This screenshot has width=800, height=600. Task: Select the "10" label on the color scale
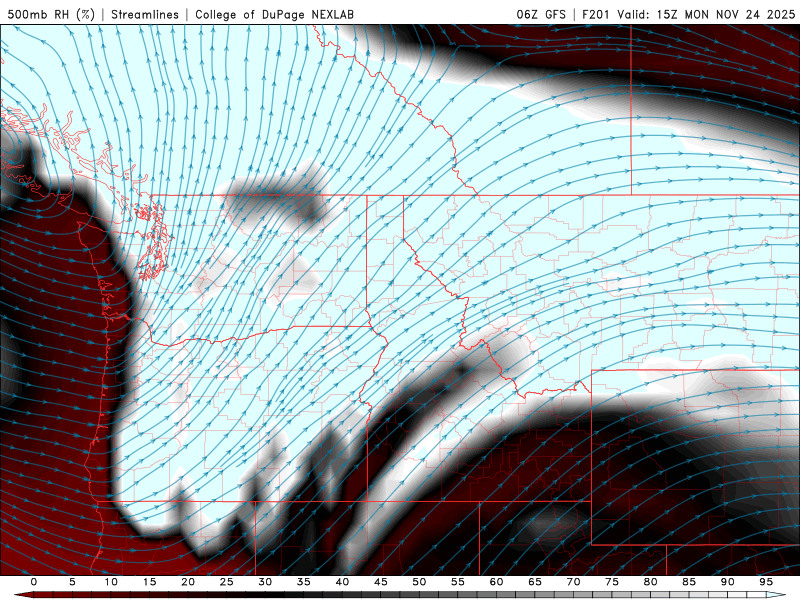pos(111,582)
